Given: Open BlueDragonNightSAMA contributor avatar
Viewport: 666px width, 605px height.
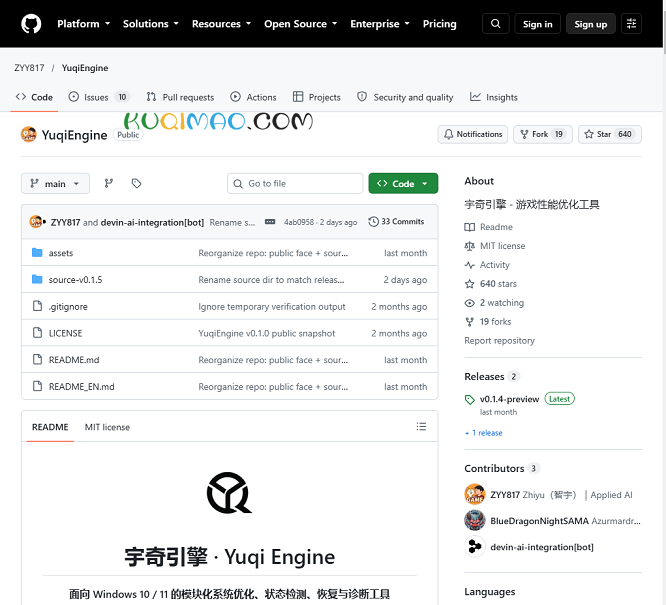Looking at the screenshot, I should point(474,520).
